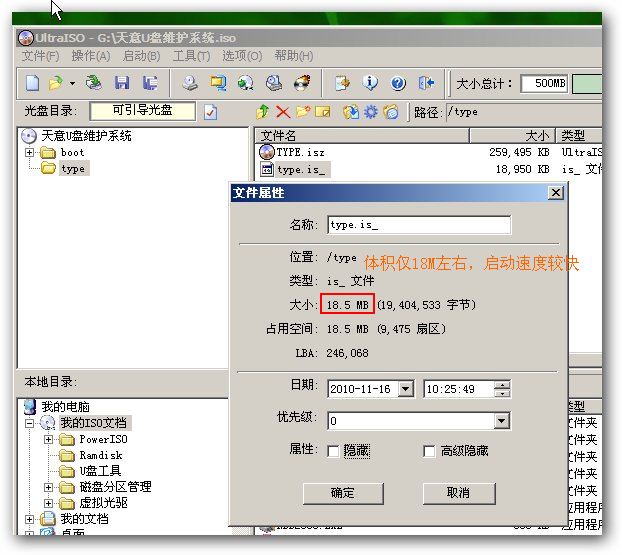The height and width of the screenshot is (555, 622).
Task: Click the Rename folder icon
Action: pyautogui.click(x=323, y=112)
